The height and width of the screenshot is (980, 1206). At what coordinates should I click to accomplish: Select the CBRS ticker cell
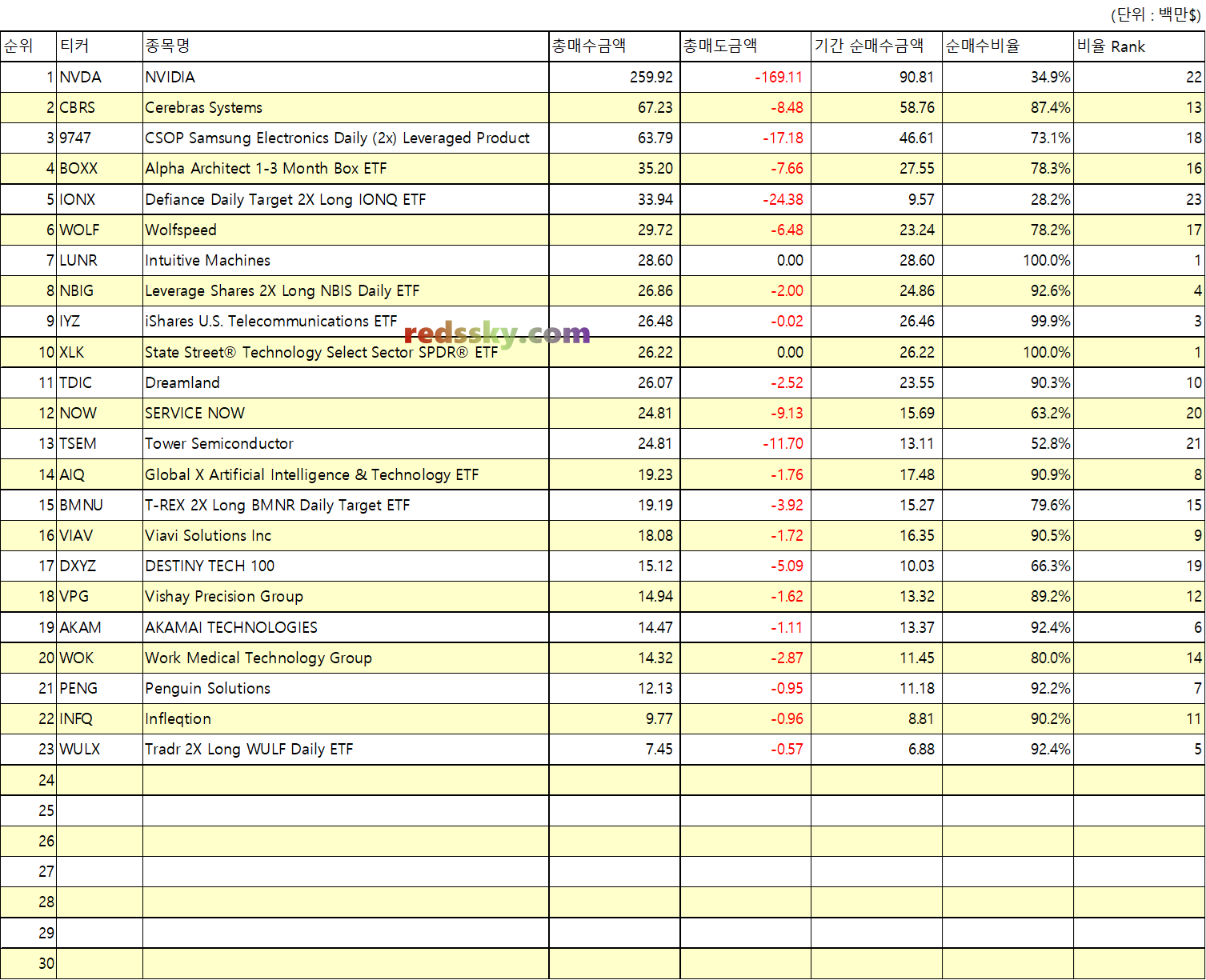[x=99, y=107]
